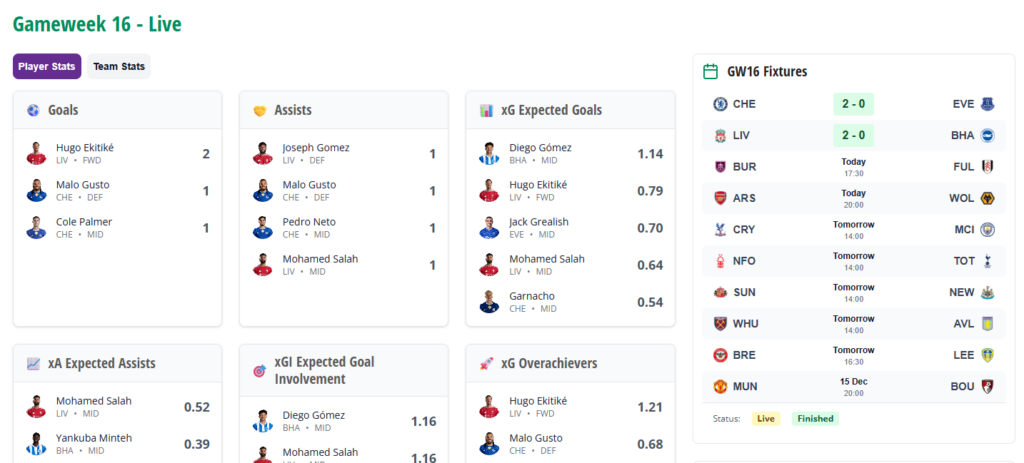Click the xG Overachievers rocket icon
The width and height of the screenshot is (1024, 463).
[x=486, y=364]
